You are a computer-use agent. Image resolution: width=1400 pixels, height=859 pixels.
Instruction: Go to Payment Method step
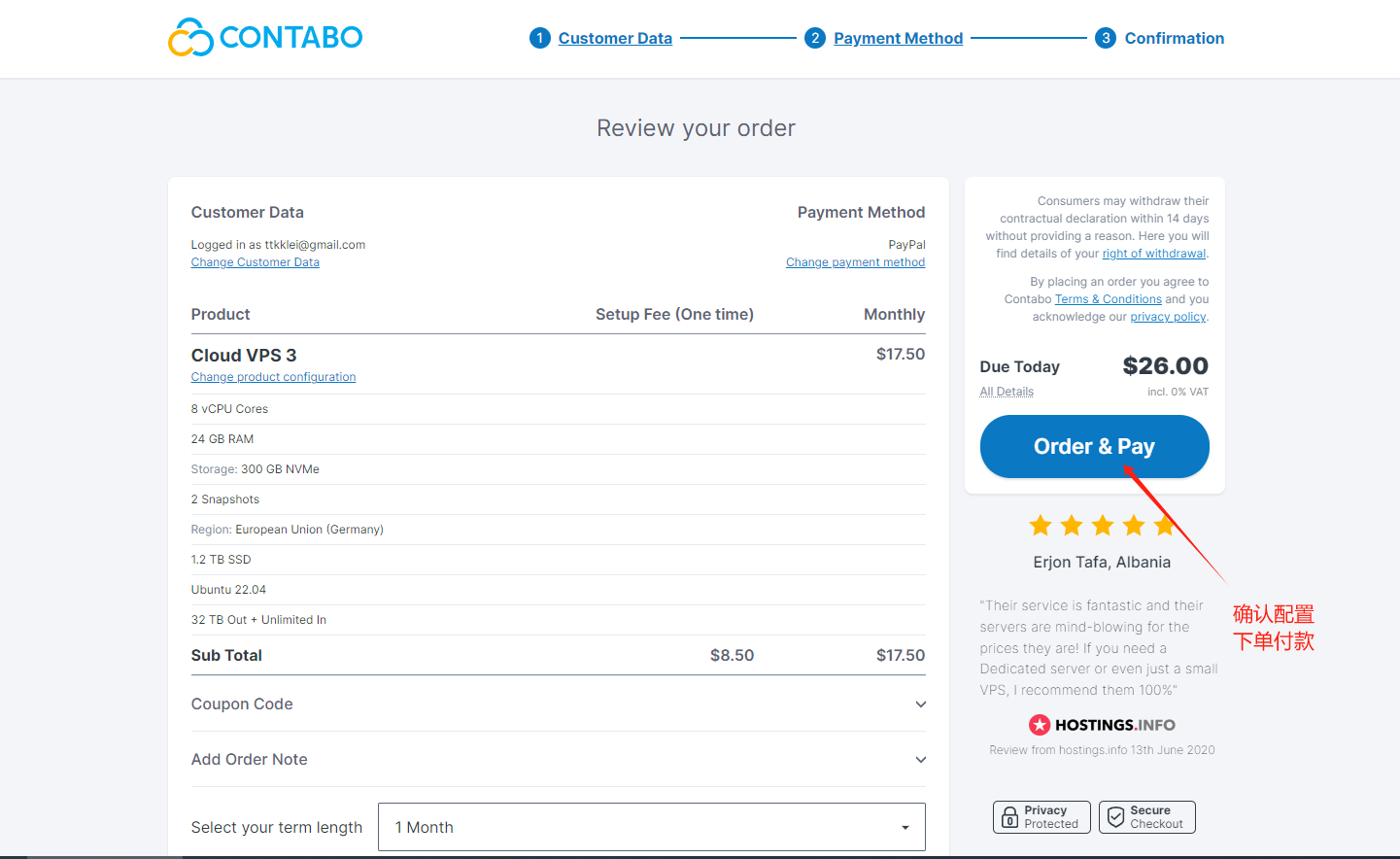coord(899,38)
